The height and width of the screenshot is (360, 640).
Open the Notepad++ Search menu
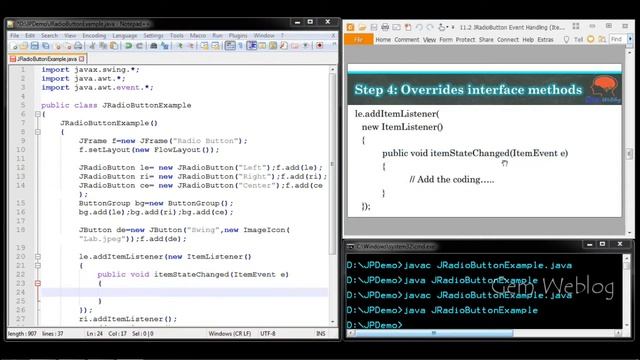click(49, 36)
